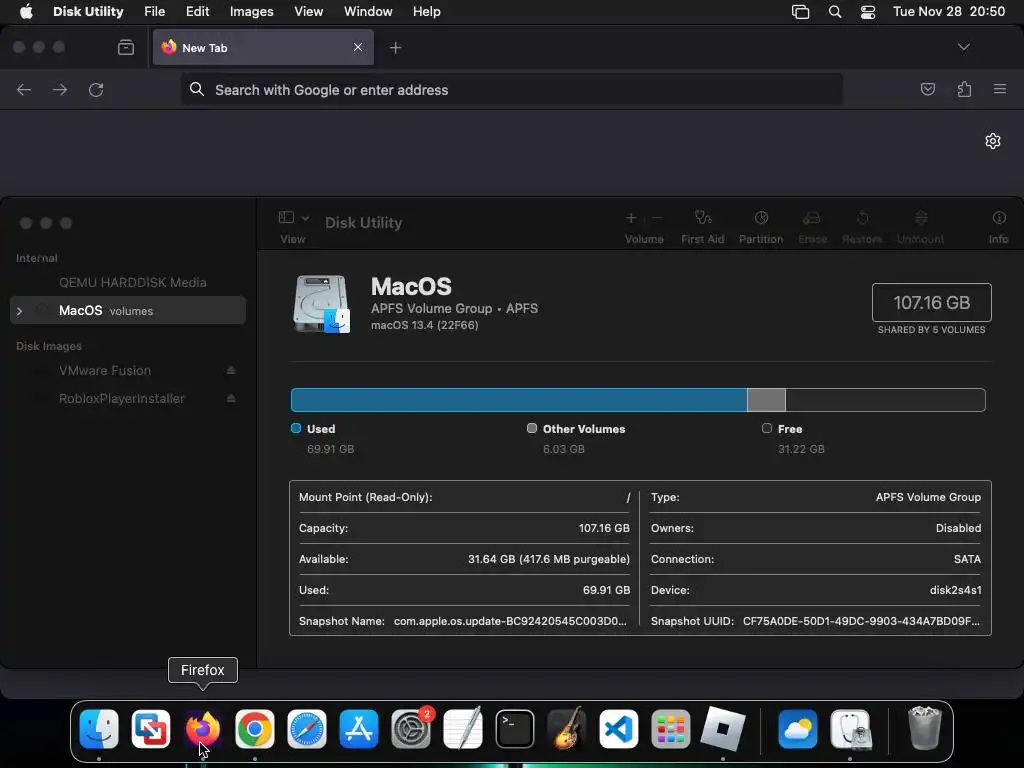Open Google Chrome from the dock
This screenshot has height=768, width=1024.
255,729
